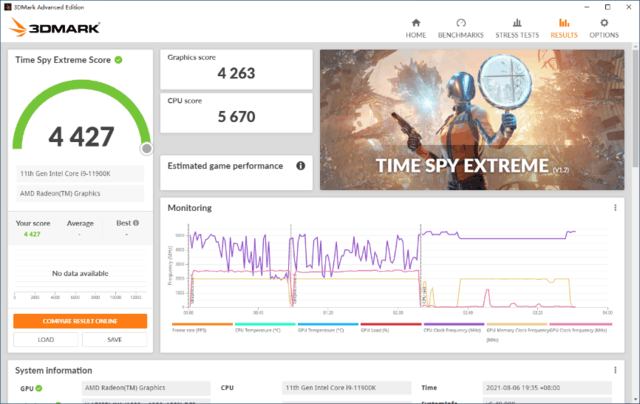The width and height of the screenshot is (640, 404).
Task: Go to the HOME tab
Action: pyautogui.click(x=416, y=29)
